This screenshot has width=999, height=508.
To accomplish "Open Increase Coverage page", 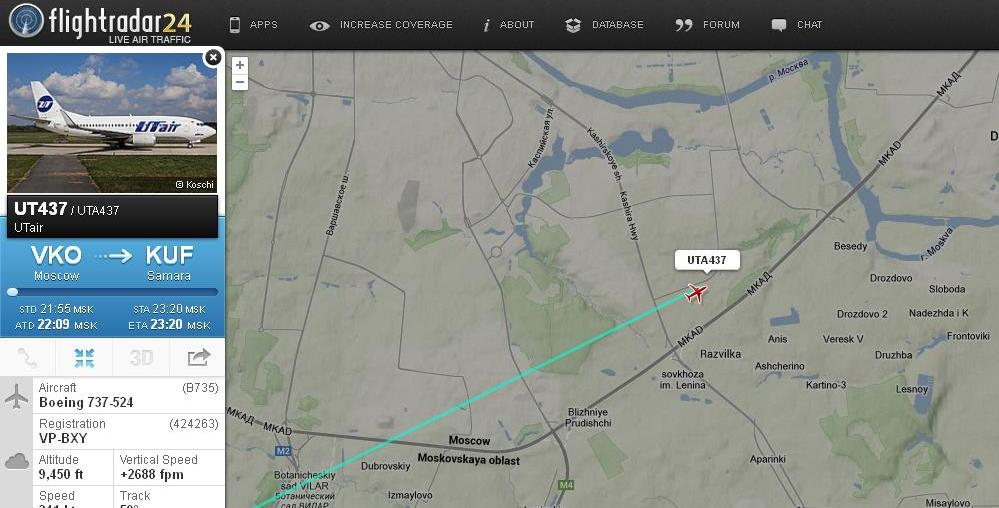I will coord(381,25).
